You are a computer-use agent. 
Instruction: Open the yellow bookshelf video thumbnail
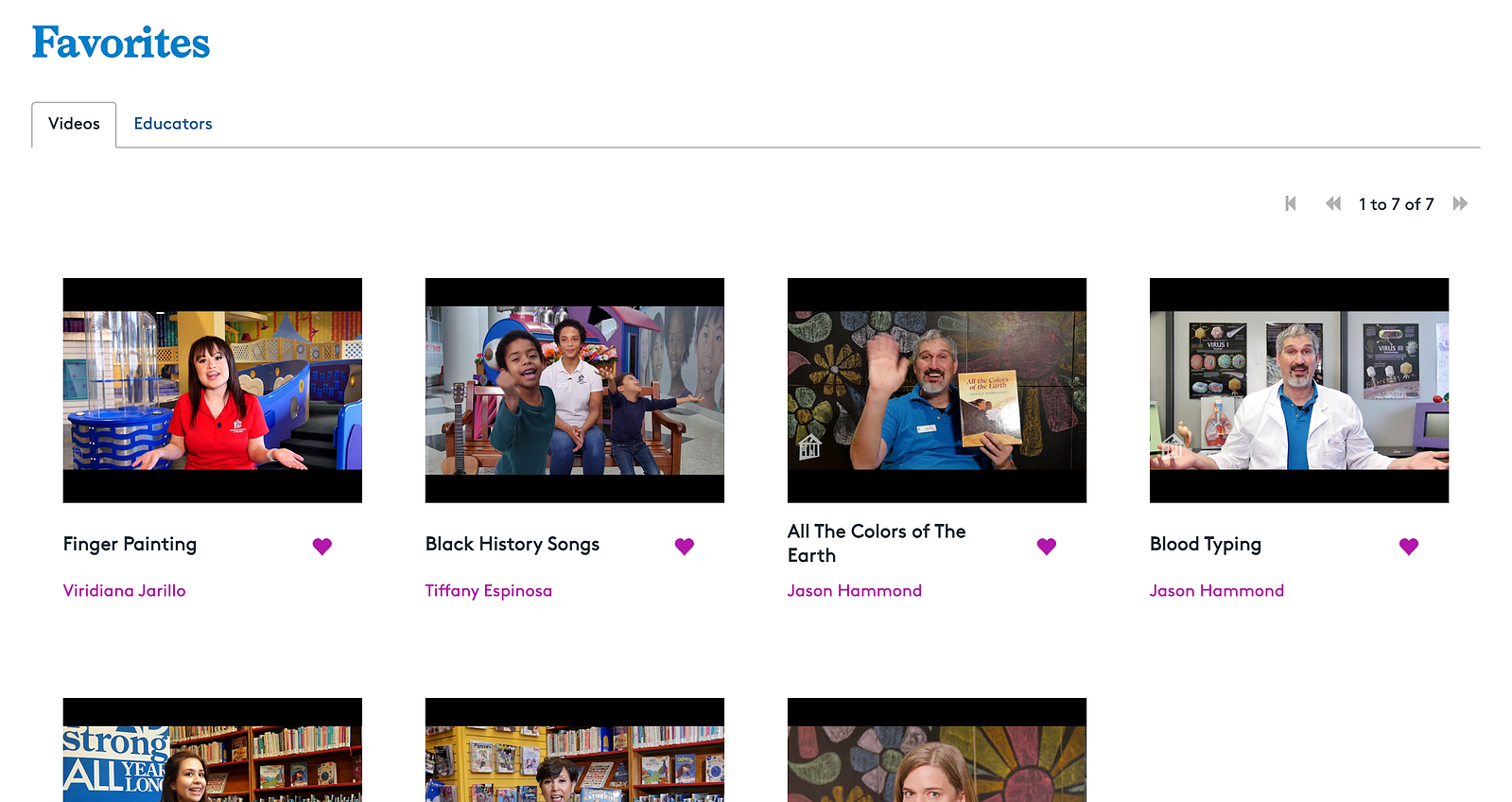click(x=575, y=750)
